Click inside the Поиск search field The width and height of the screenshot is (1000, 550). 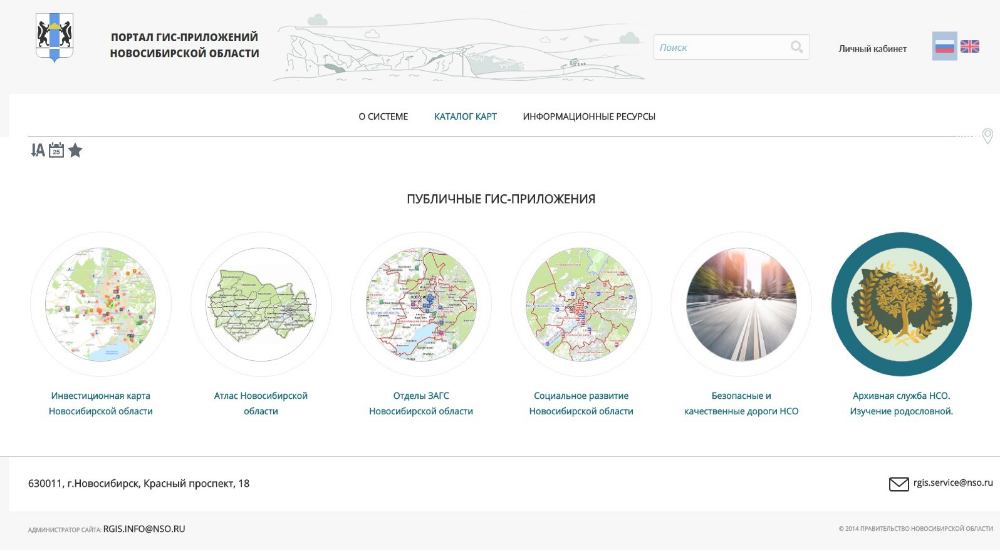(720, 47)
